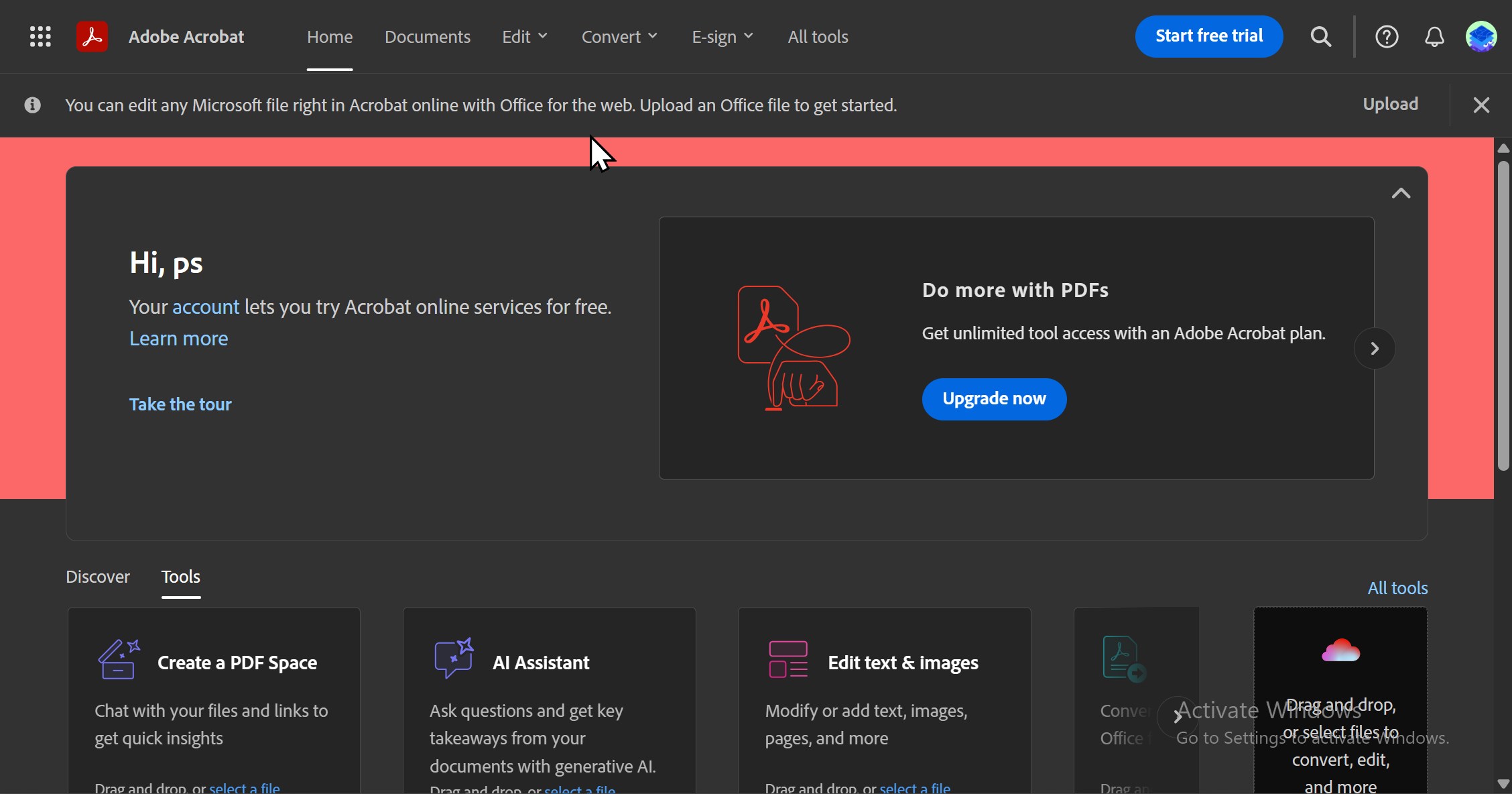Switch to the Discover tab
Viewport: 1512px width, 794px height.
coord(98,577)
